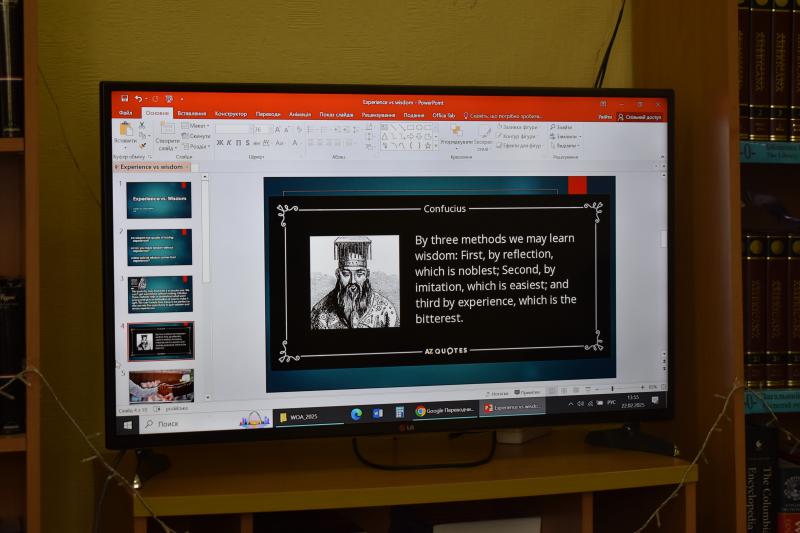
Task: Open the Select (Виділити) dropdown
Action: coord(565,146)
